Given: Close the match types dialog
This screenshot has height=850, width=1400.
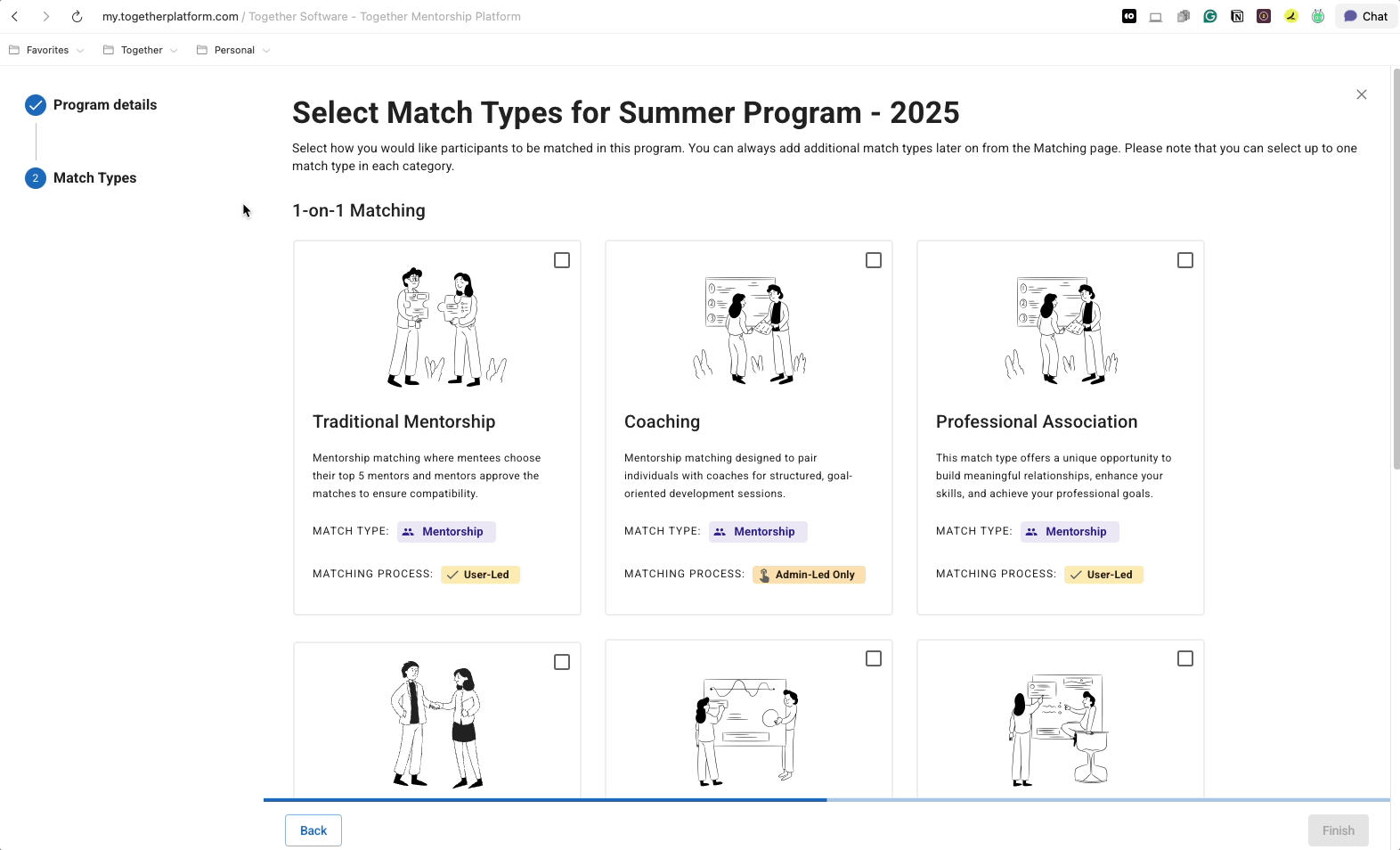Looking at the screenshot, I should point(1361,94).
